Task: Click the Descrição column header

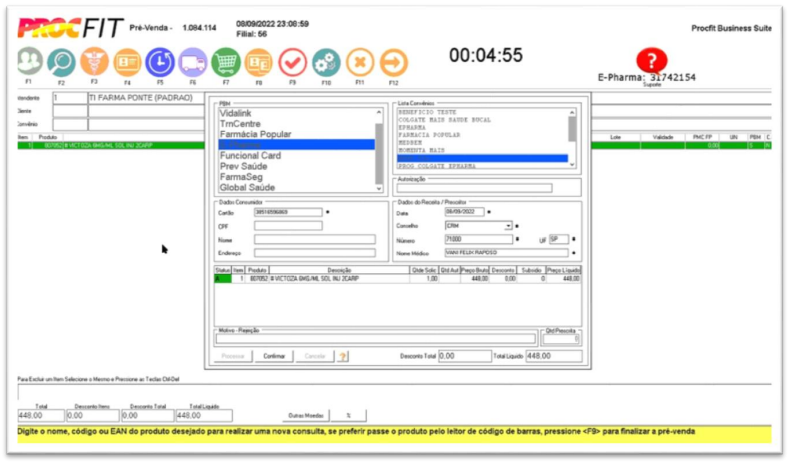Action: [339, 271]
